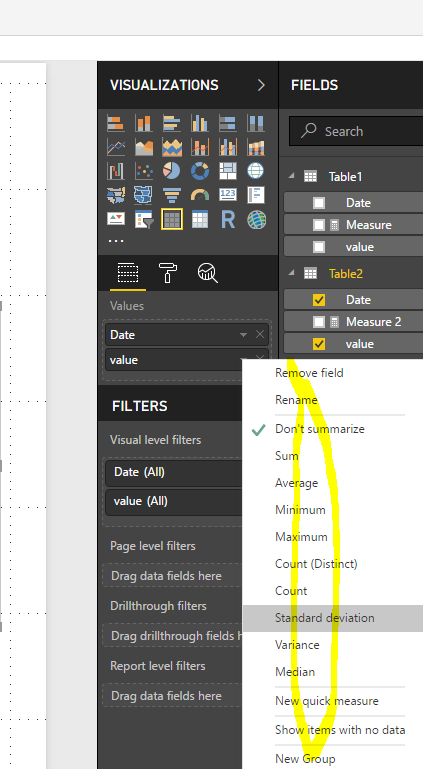
Task: Select the Slicer visual
Action: pyautogui.click(x=144, y=219)
